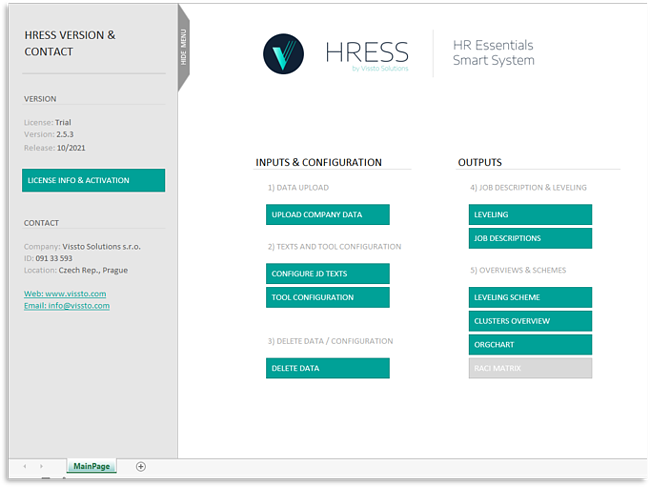Open Configure JD Texts
Image resolution: width=650 pixels, height=487 pixels.
tap(327, 274)
